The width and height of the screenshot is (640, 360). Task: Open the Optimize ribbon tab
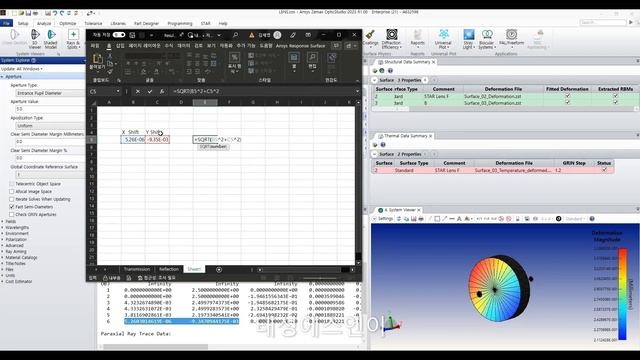pos(68,24)
